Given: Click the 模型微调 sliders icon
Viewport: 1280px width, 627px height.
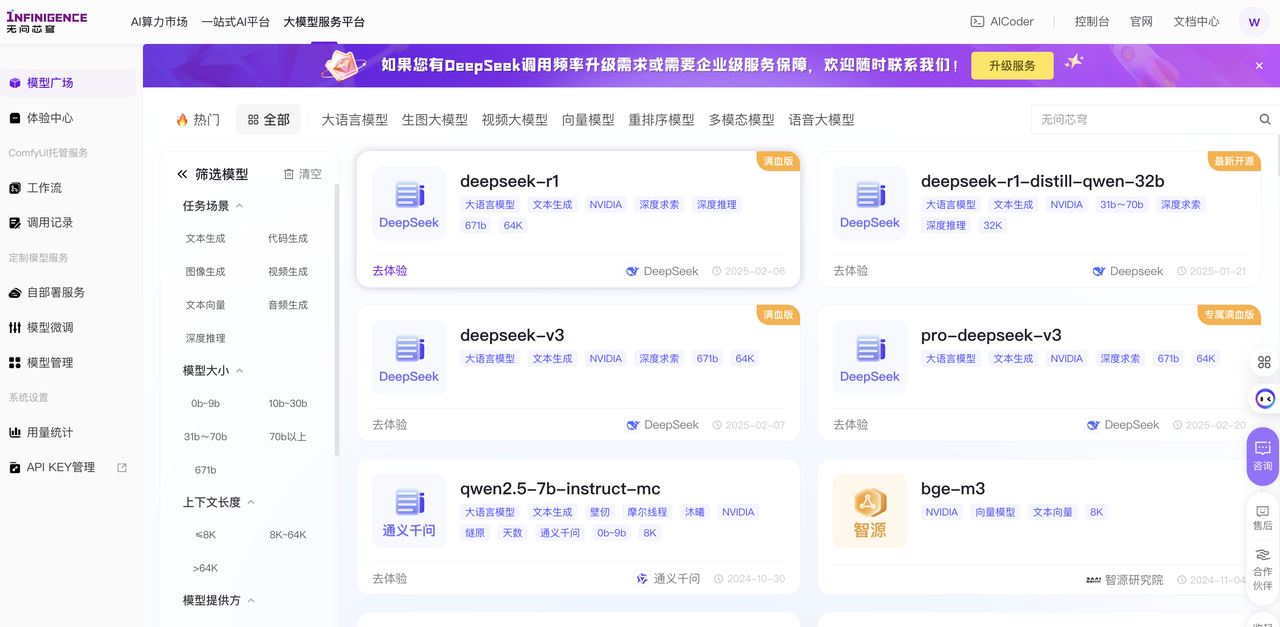Looking at the screenshot, I should pos(15,328).
